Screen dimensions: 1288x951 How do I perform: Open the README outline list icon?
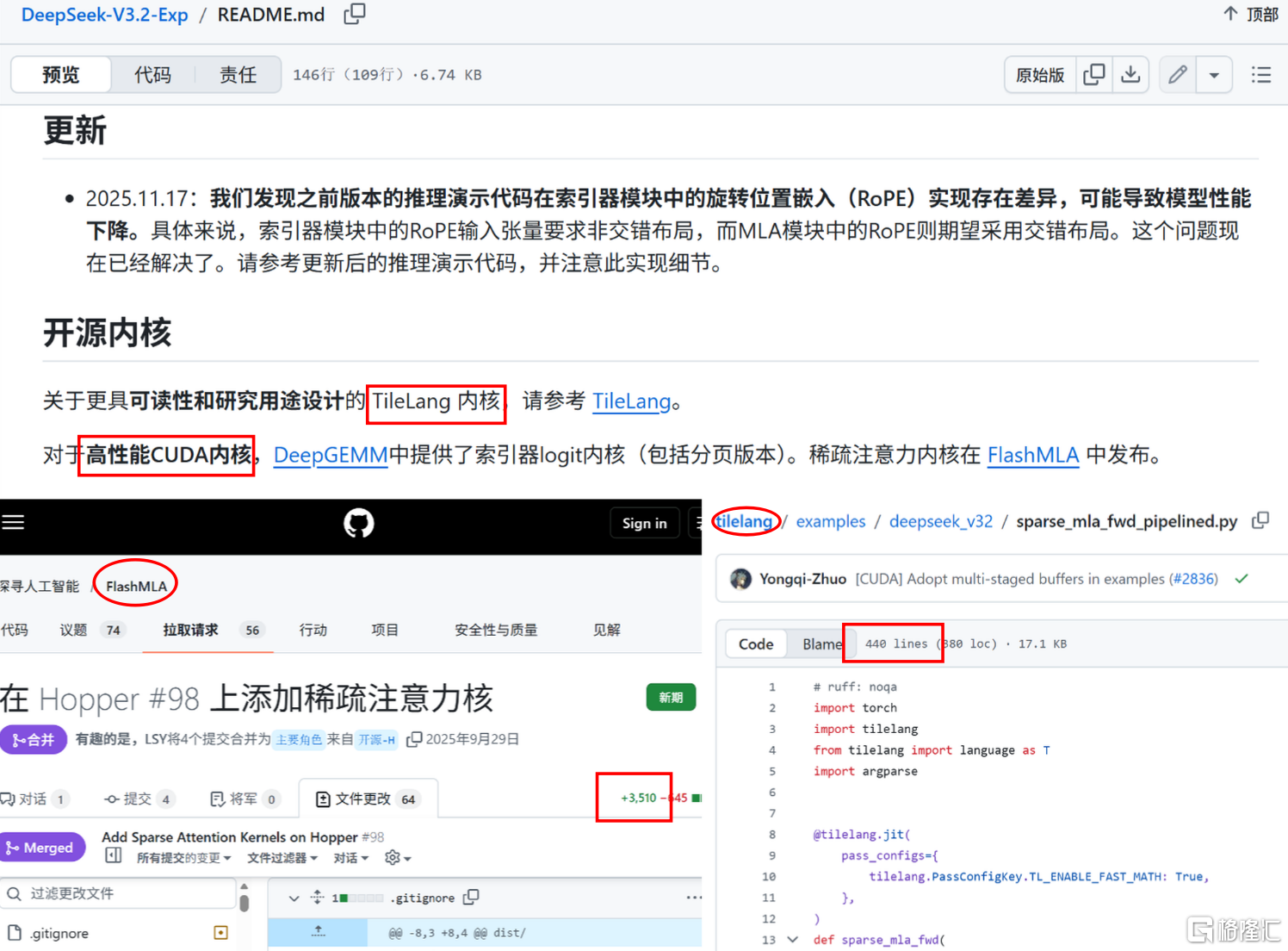click(1261, 75)
